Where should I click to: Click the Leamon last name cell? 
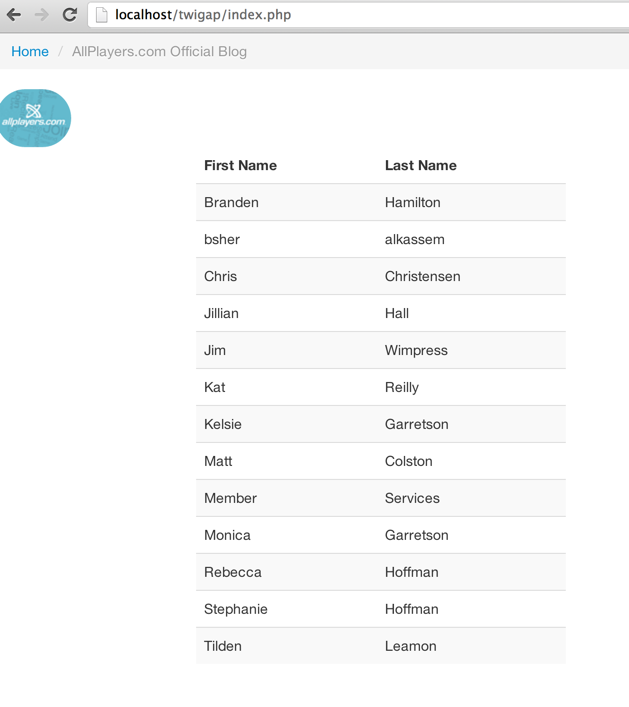(410, 646)
